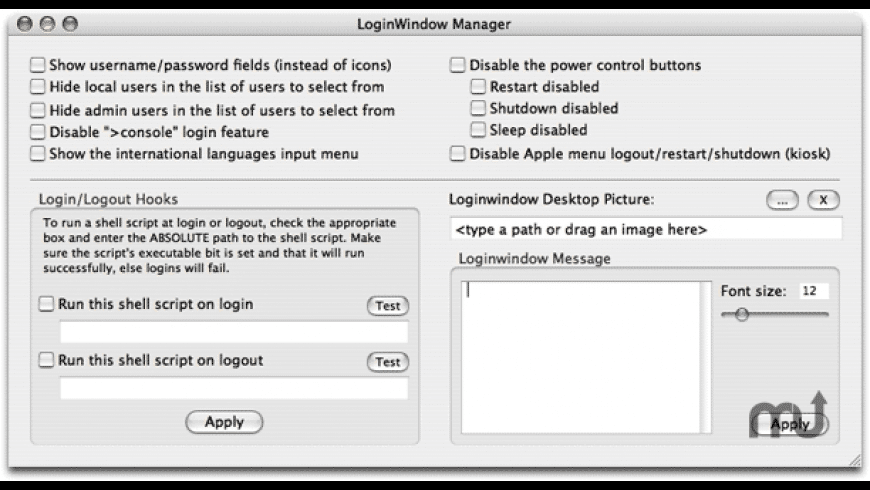Screen dimensions: 870x490
Task: Click the "Font size:" label
Action: [x=753, y=291]
